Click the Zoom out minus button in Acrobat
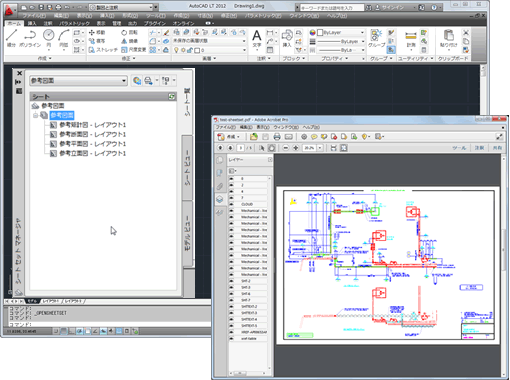This screenshot has height=380, width=510. [286, 148]
